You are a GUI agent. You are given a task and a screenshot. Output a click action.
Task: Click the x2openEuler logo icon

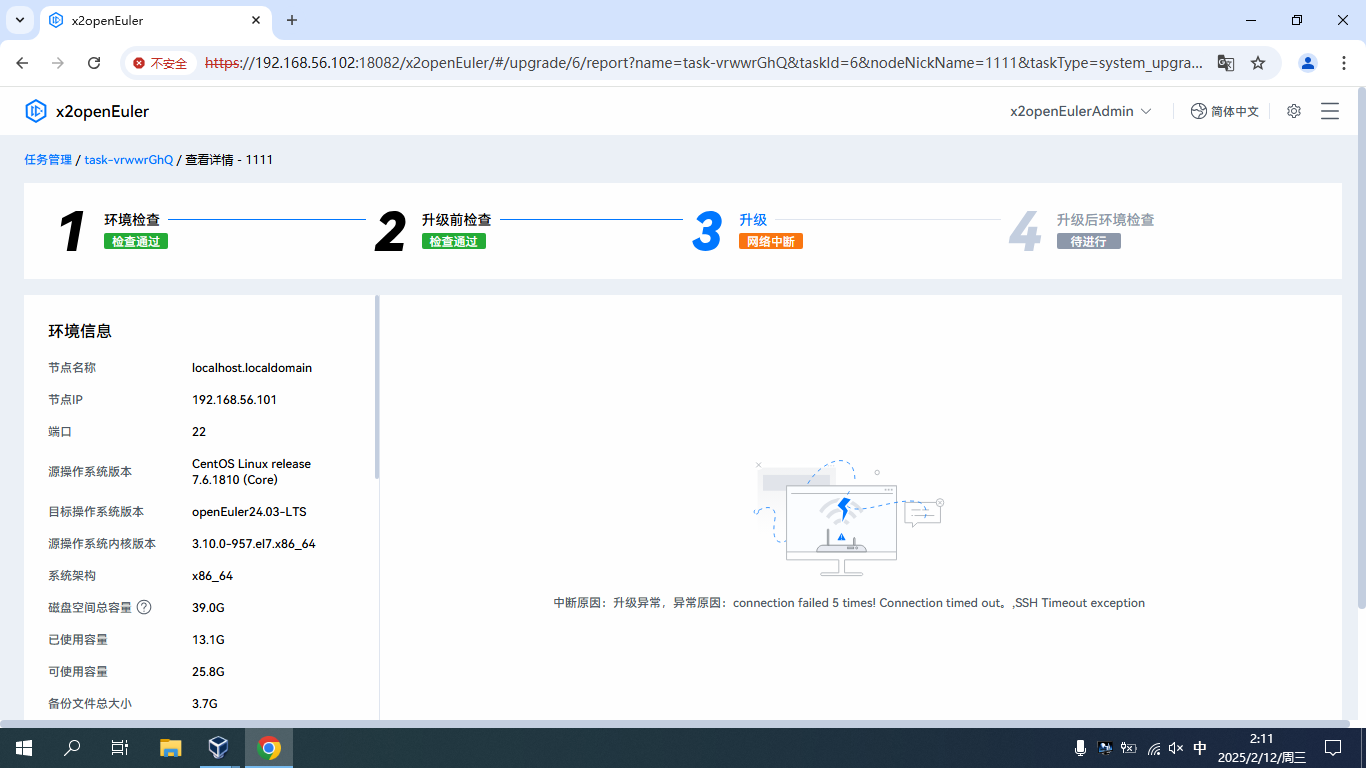36,111
